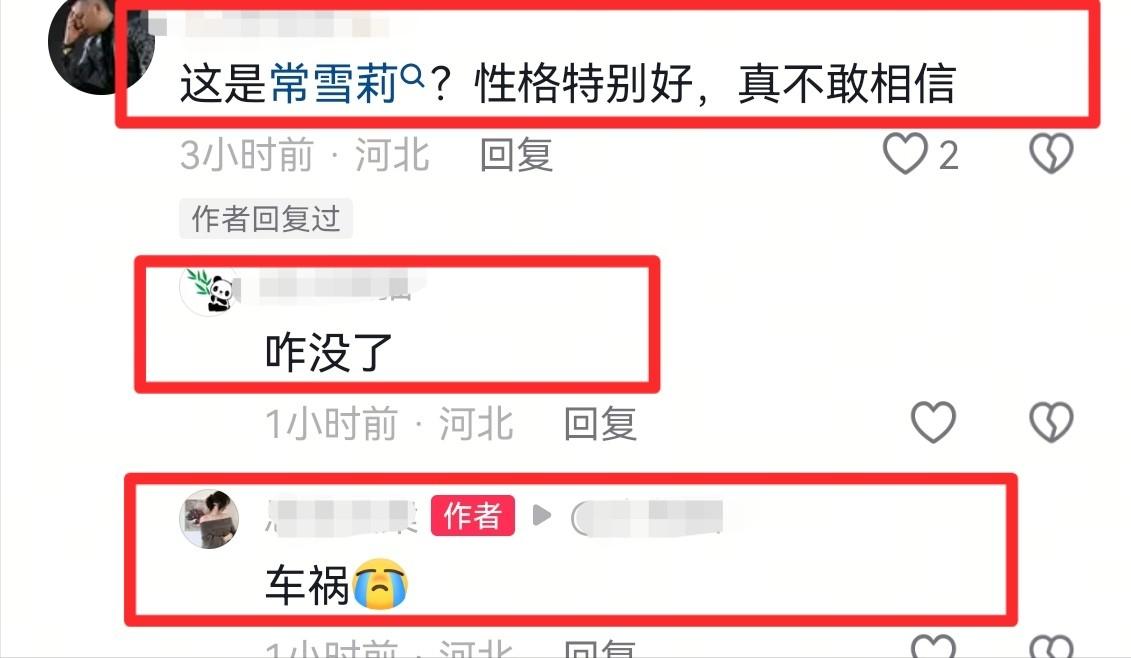1131x658 pixels.
Task: Open the author's avatar next to 作者 badge
Action: [x=208, y=519]
